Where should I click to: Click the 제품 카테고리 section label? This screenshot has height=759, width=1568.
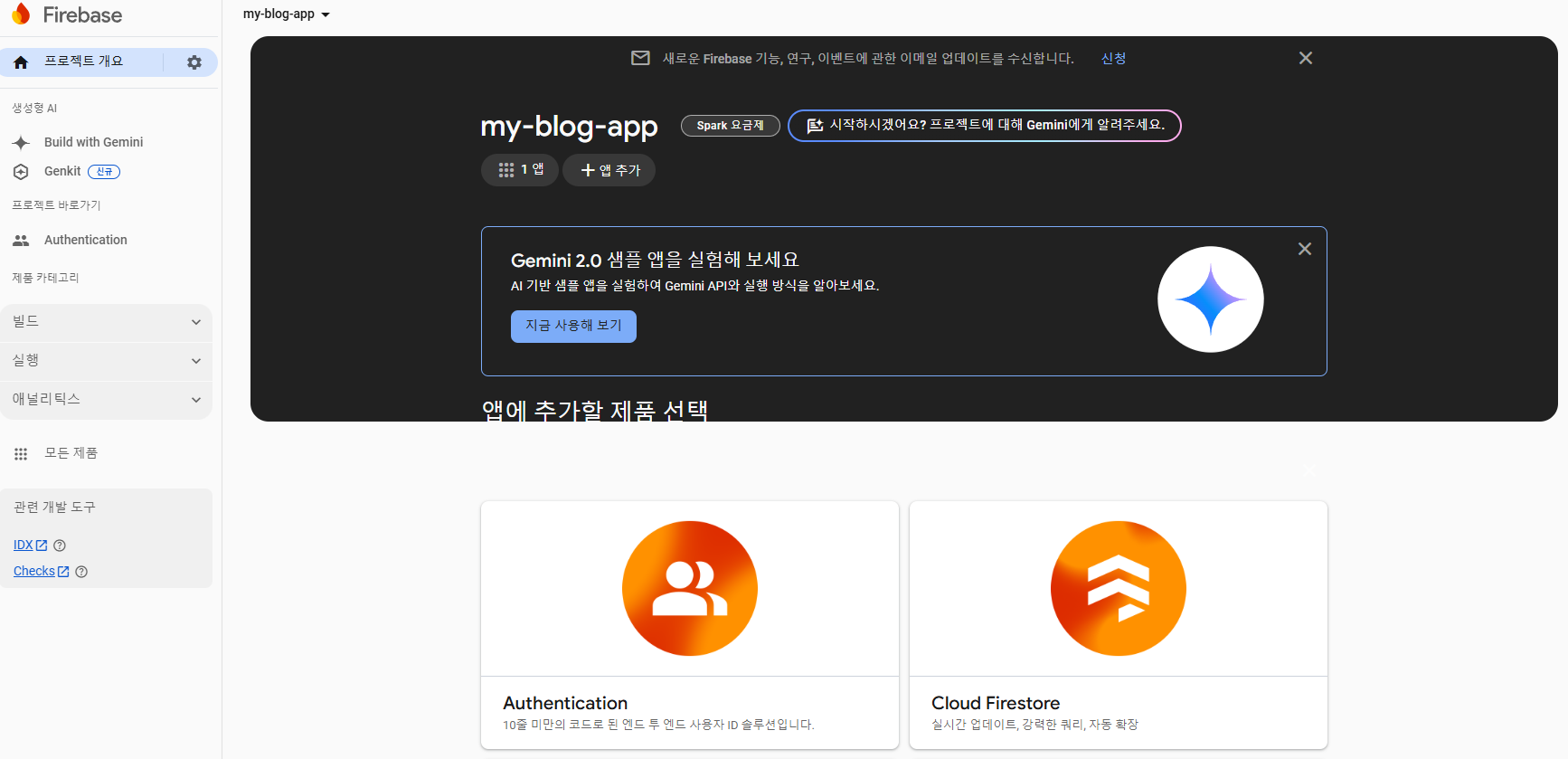pyautogui.click(x=45, y=278)
